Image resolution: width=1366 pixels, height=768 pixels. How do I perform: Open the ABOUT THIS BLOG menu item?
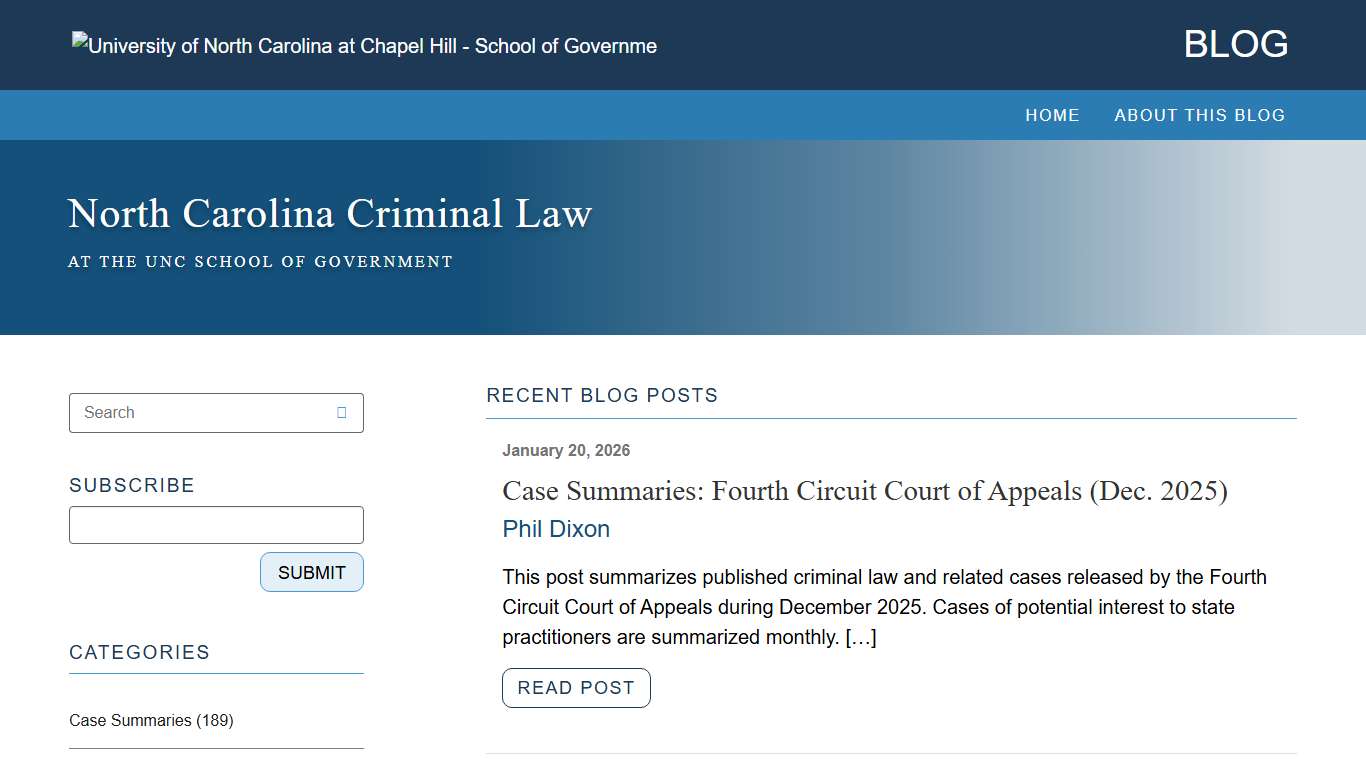coord(1199,115)
